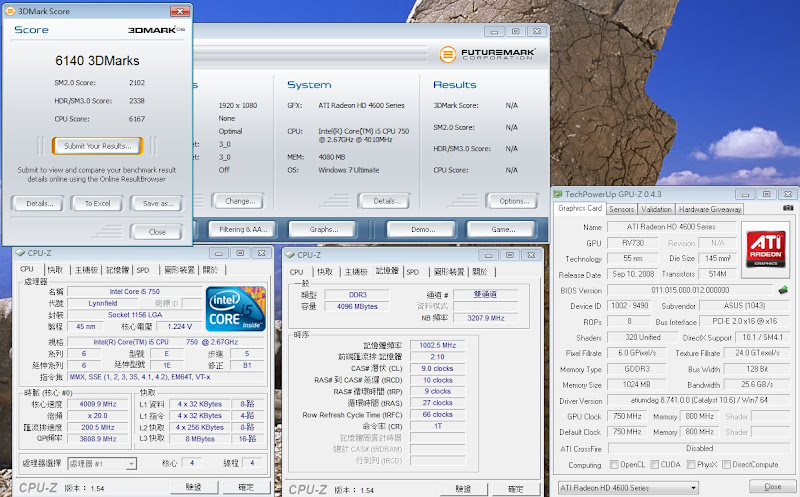Click the Close button in GPU-Z
This screenshot has height=497, width=800.
(x=772, y=487)
